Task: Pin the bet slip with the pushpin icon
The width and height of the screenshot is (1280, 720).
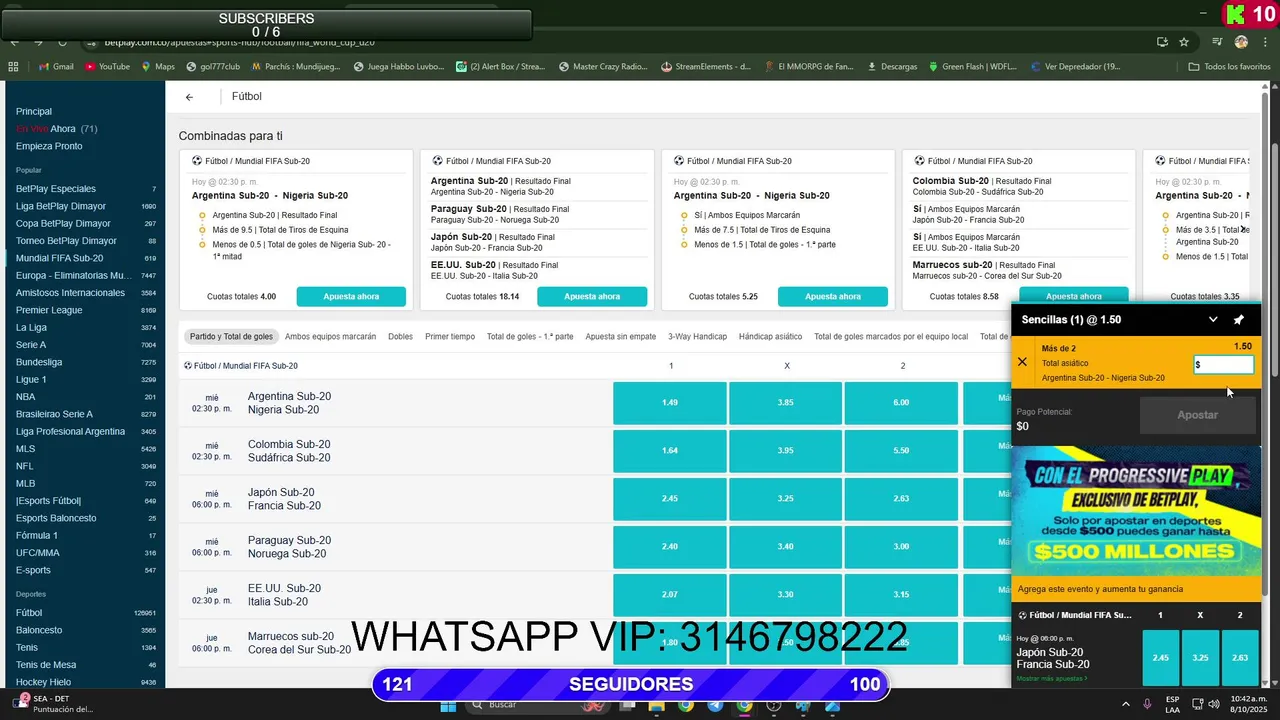Action: click(x=1239, y=320)
